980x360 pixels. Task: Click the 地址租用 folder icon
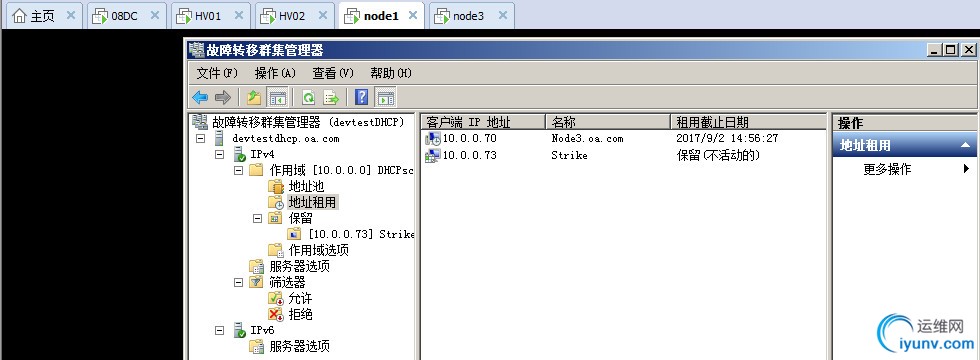point(276,202)
